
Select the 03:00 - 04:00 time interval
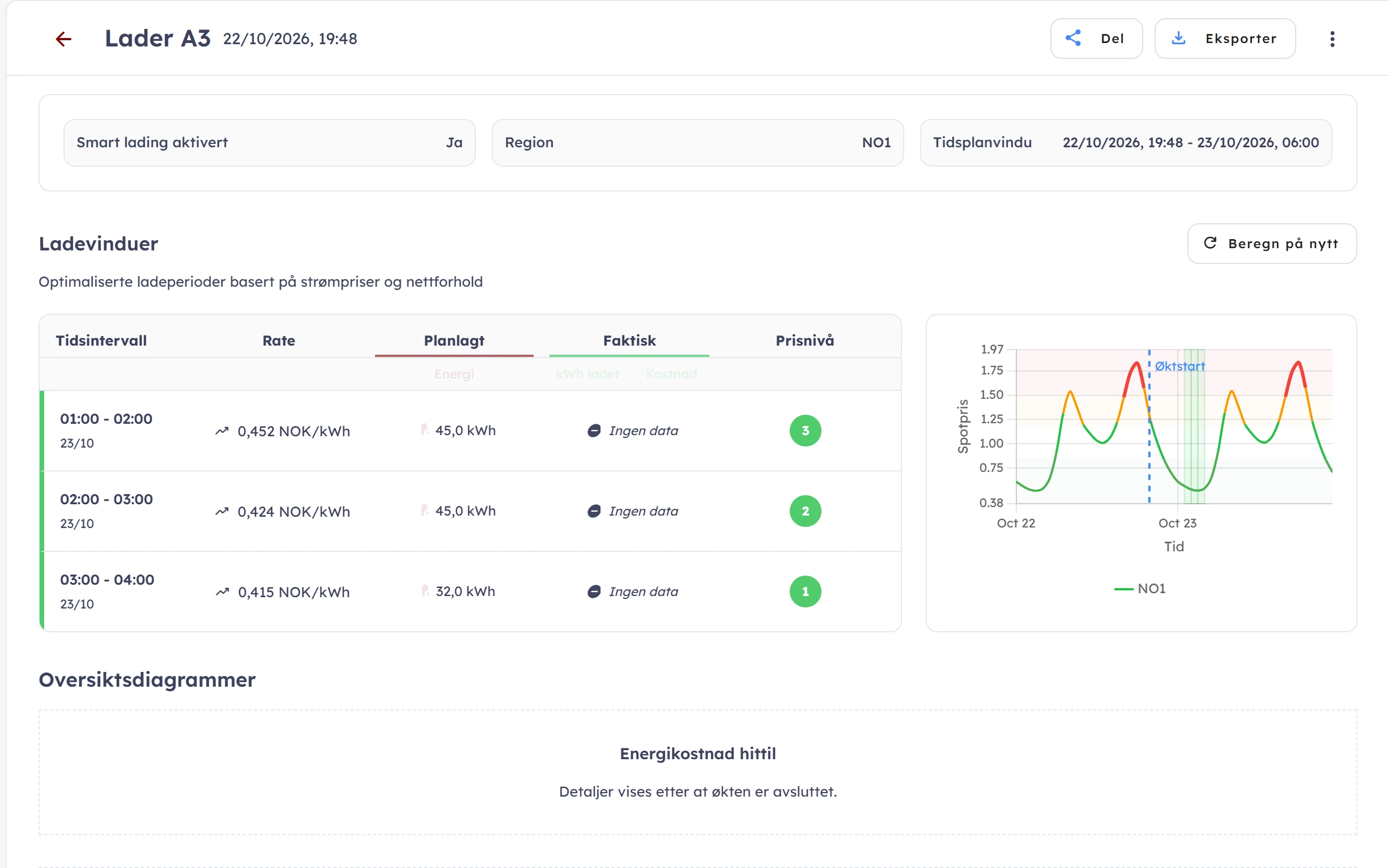107,579
